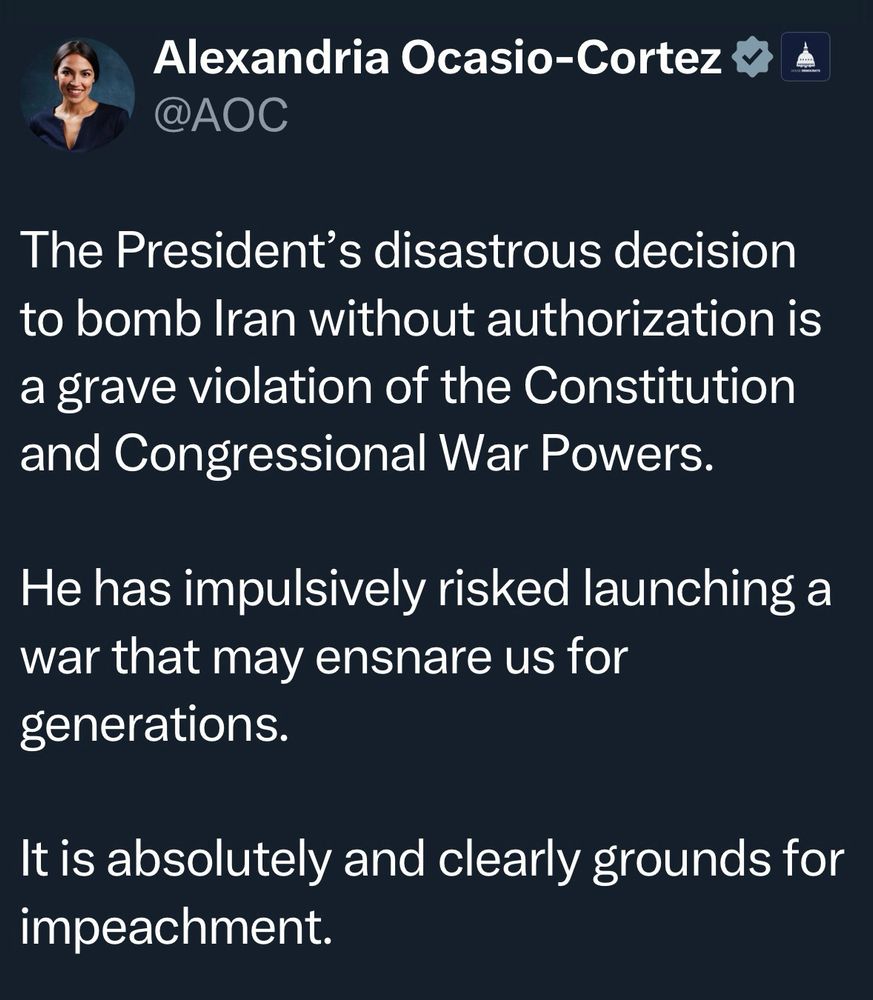873x1000 pixels.
Task: Click the blue verified checkmark badge
Action: pos(752,57)
